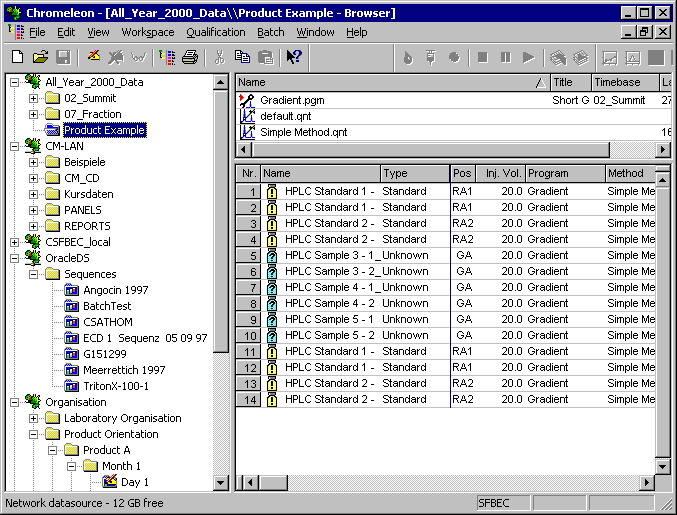The width and height of the screenshot is (677, 515).
Task: Click the Browser tree toolbar icon
Action: coord(167,57)
